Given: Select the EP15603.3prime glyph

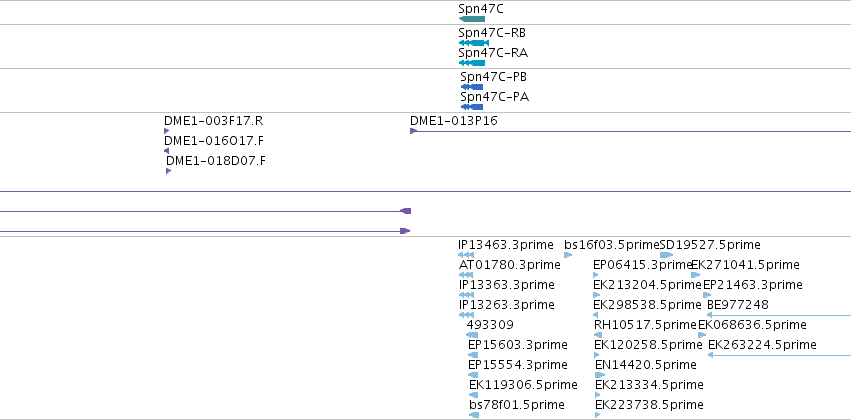Looking at the screenshot, I should [x=473, y=355].
